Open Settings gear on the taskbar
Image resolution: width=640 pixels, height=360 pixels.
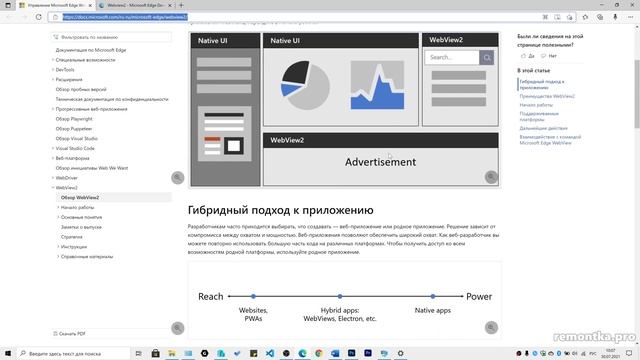400,353
